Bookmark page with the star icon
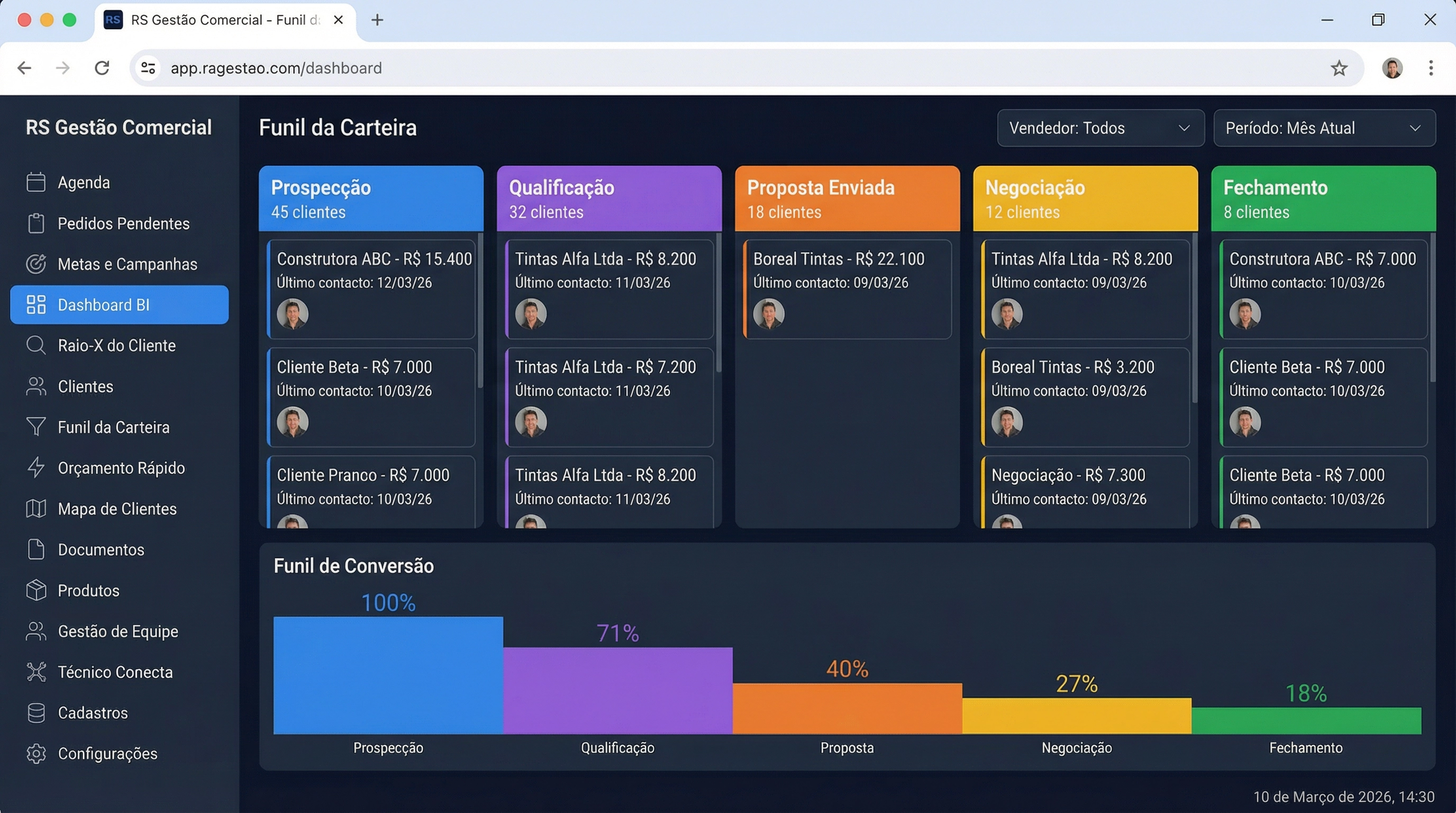The width and height of the screenshot is (1456, 813). (1339, 68)
